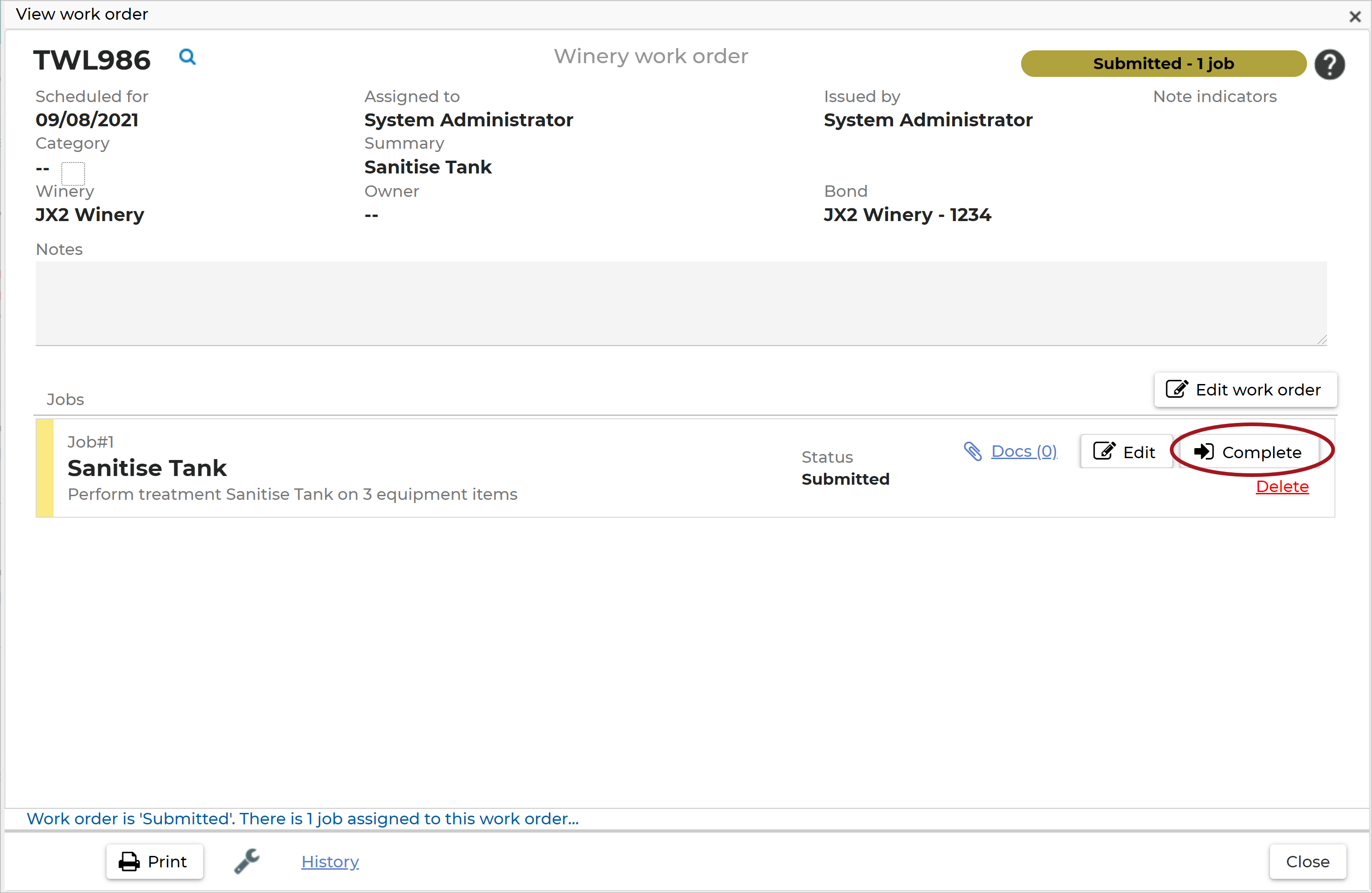Close the View work order dialog with X
1372x893 pixels.
point(1355,17)
